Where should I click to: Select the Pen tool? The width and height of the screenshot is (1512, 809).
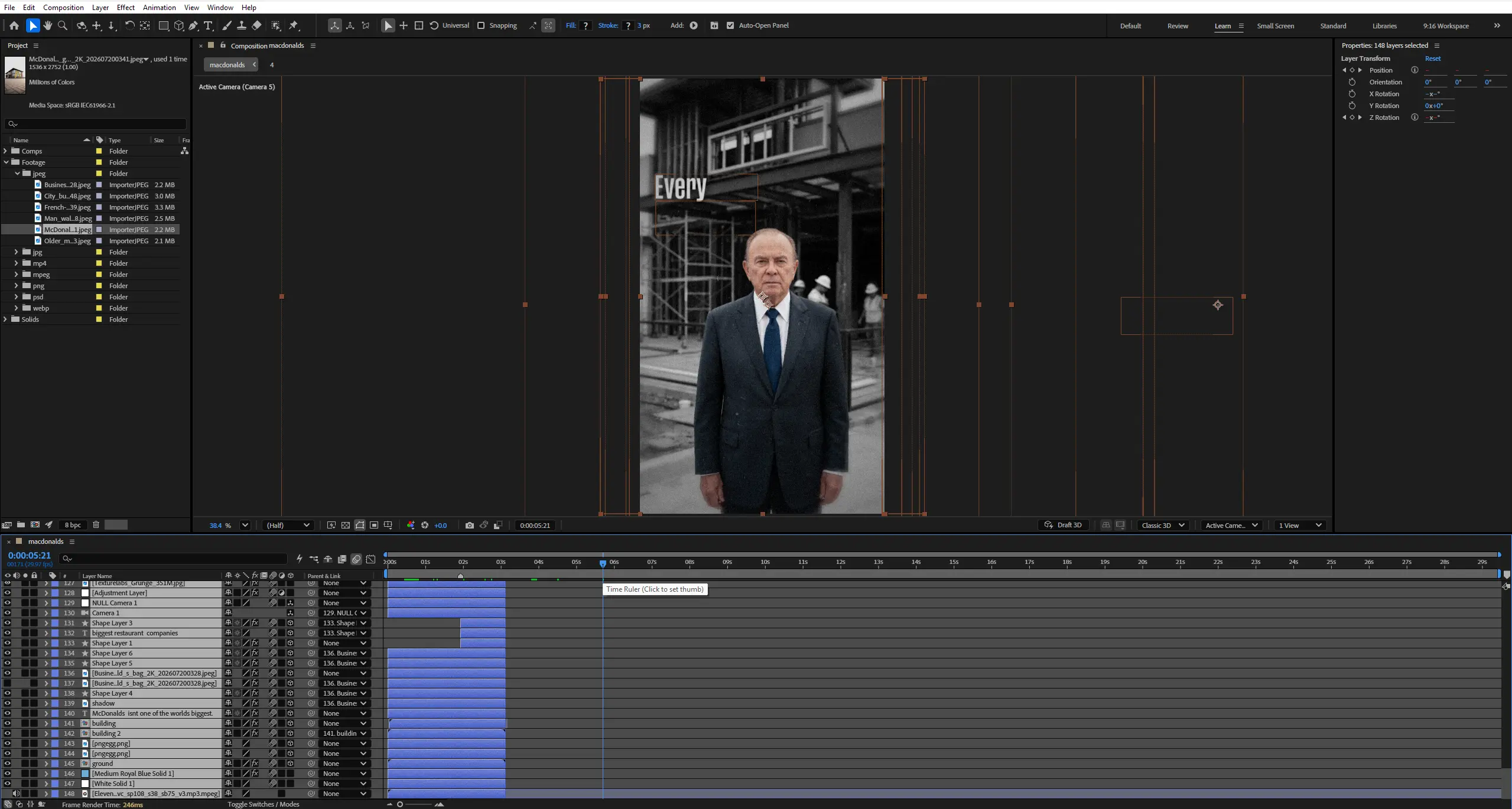click(x=194, y=25)
